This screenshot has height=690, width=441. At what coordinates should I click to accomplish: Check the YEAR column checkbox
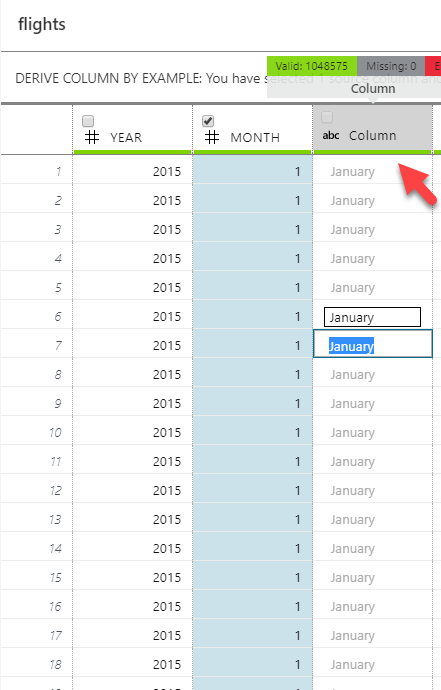[x=88, y=121]
